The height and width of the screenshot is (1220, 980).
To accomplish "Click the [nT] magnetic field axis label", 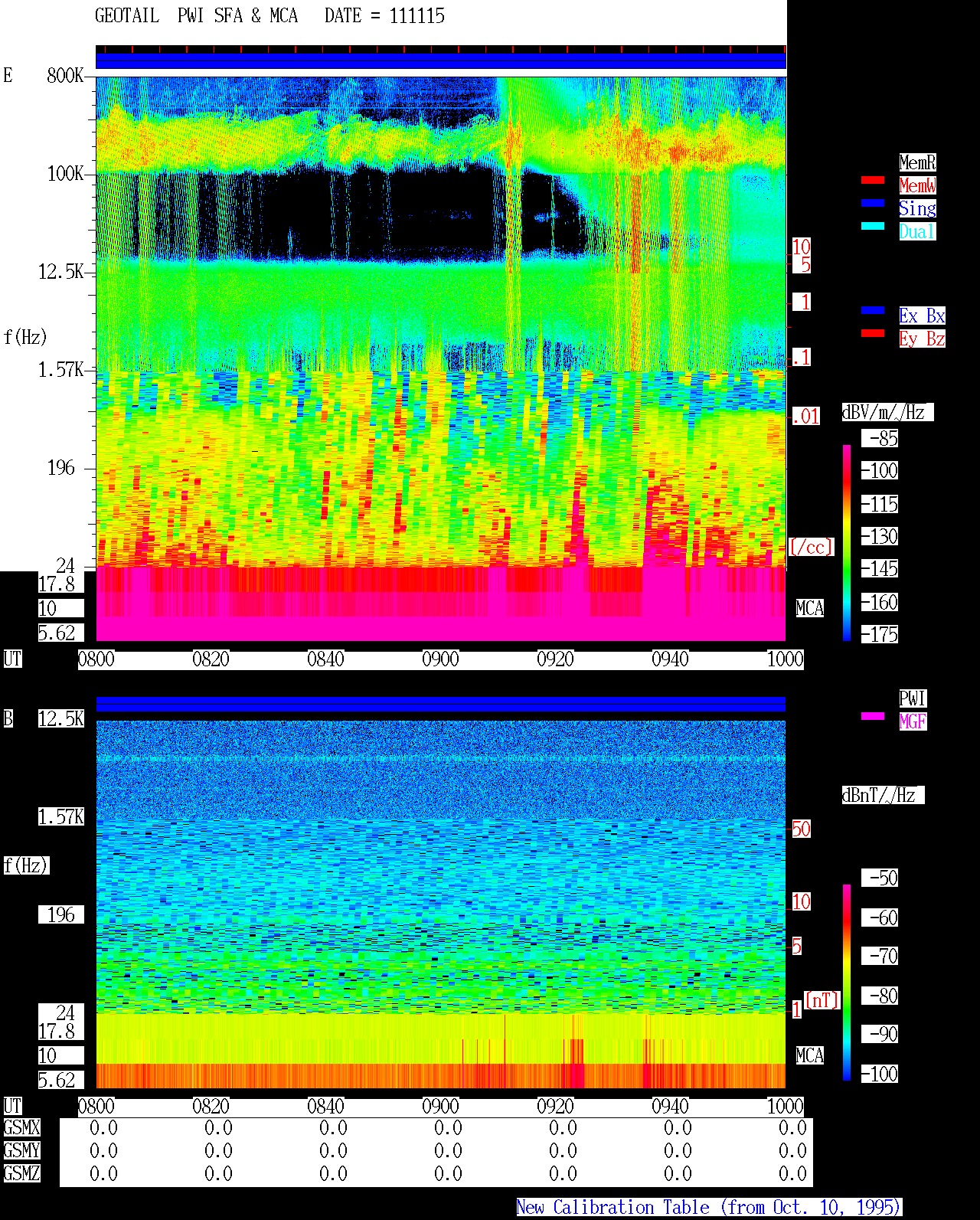I will (x=822, y=1000).
